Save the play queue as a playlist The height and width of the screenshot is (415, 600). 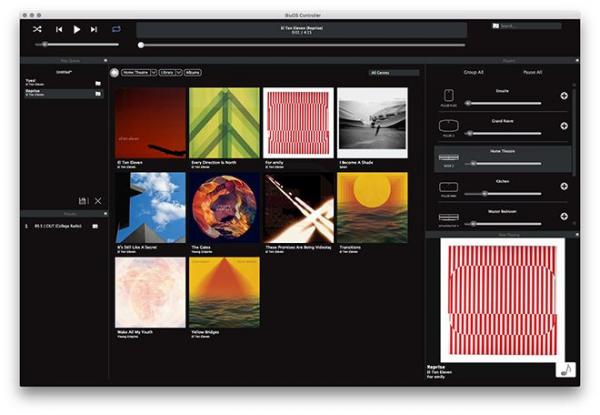pyautogui.click(x=83, y=201)
